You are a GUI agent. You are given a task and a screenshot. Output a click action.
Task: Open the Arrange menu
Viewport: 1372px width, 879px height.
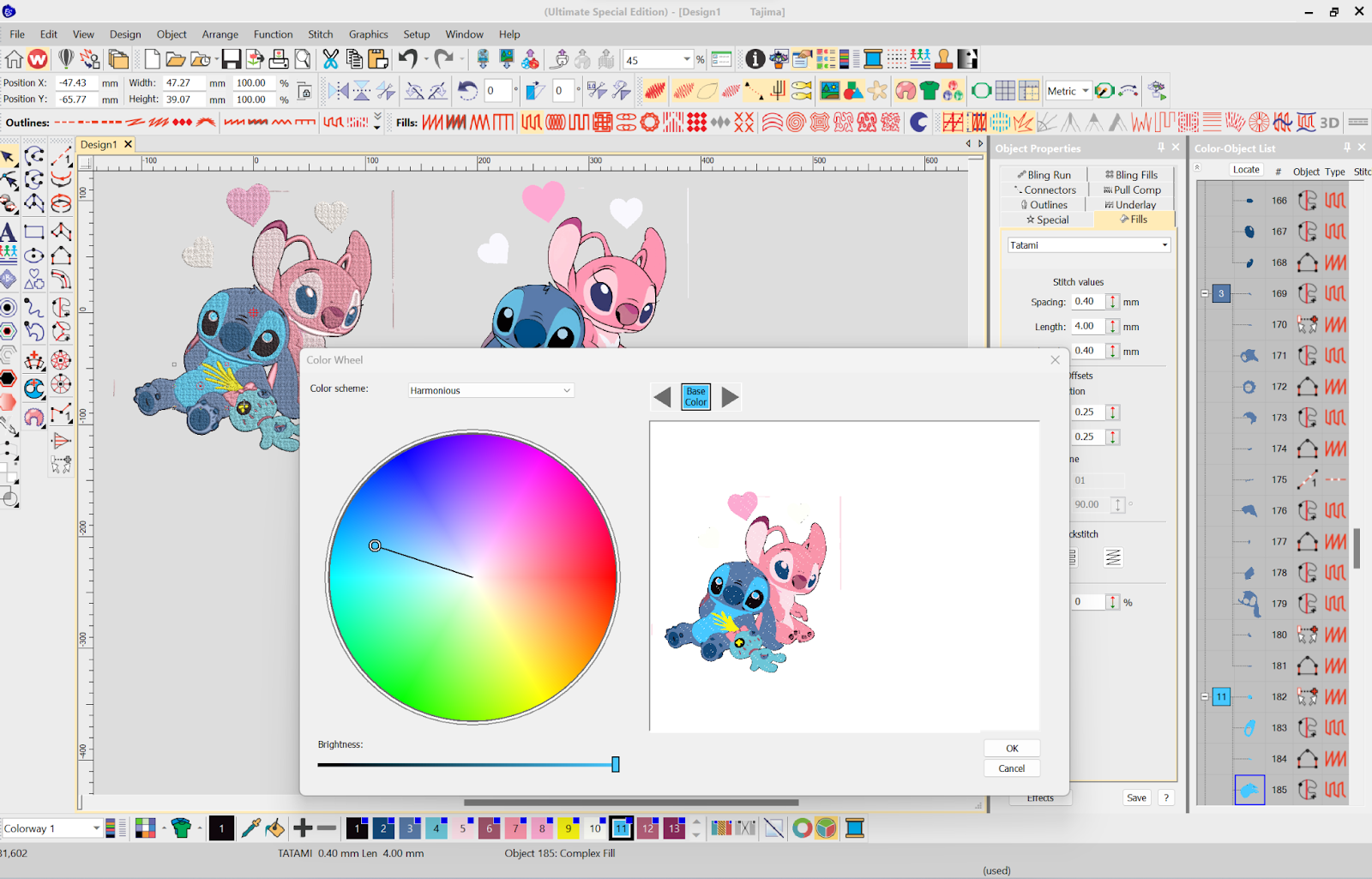(220, 34)
